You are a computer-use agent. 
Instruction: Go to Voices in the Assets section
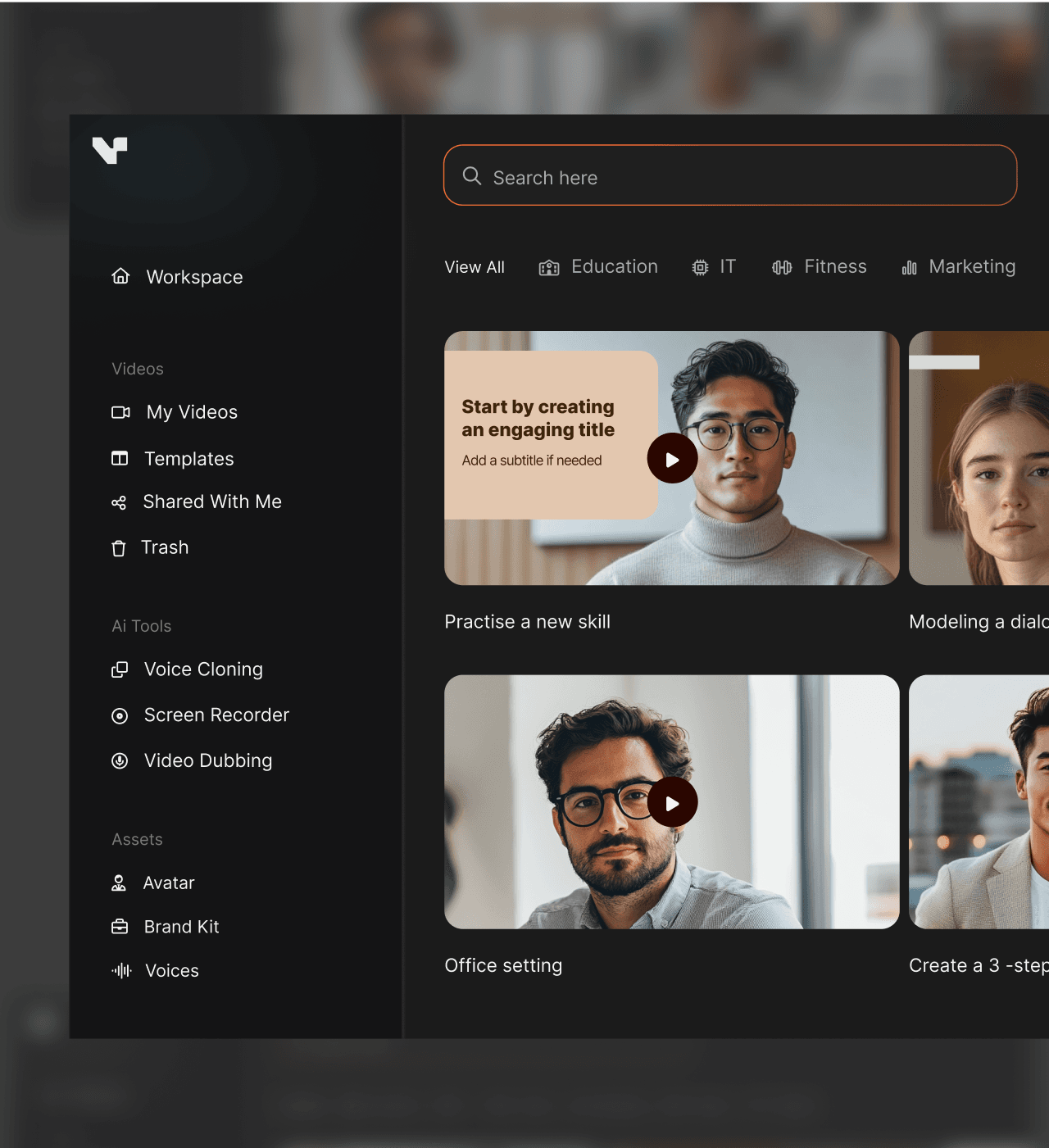171,971
